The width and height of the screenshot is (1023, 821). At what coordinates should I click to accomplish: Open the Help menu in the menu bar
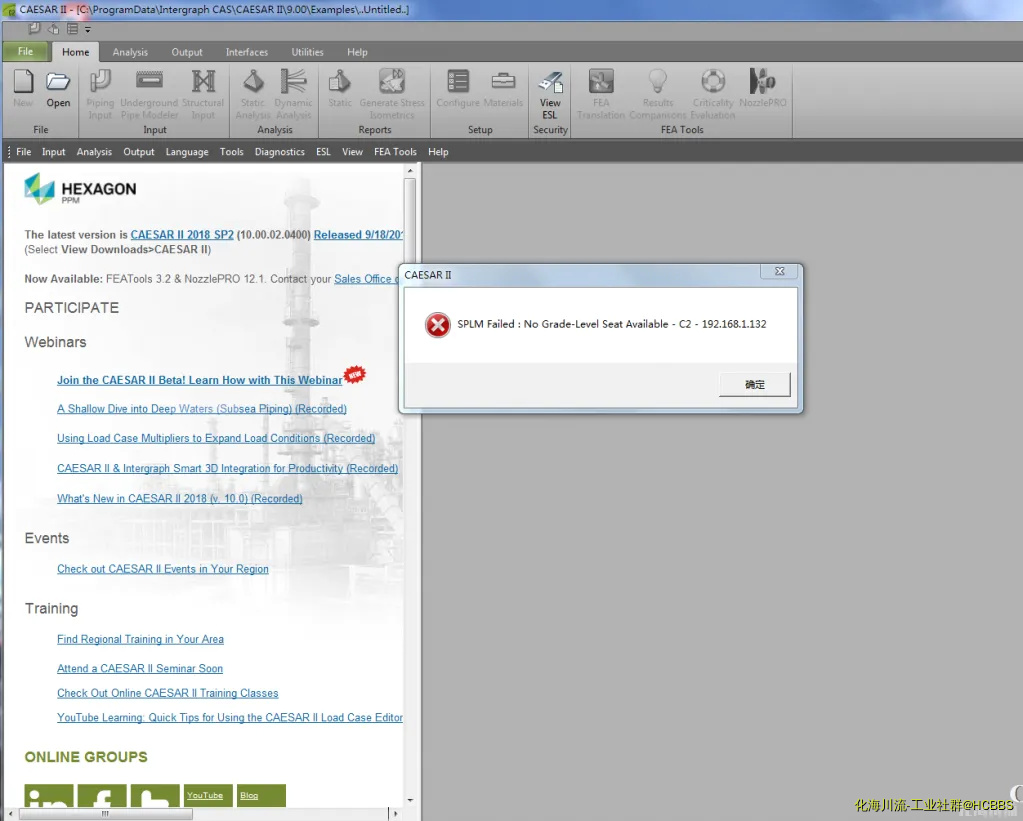coord(438,152)
